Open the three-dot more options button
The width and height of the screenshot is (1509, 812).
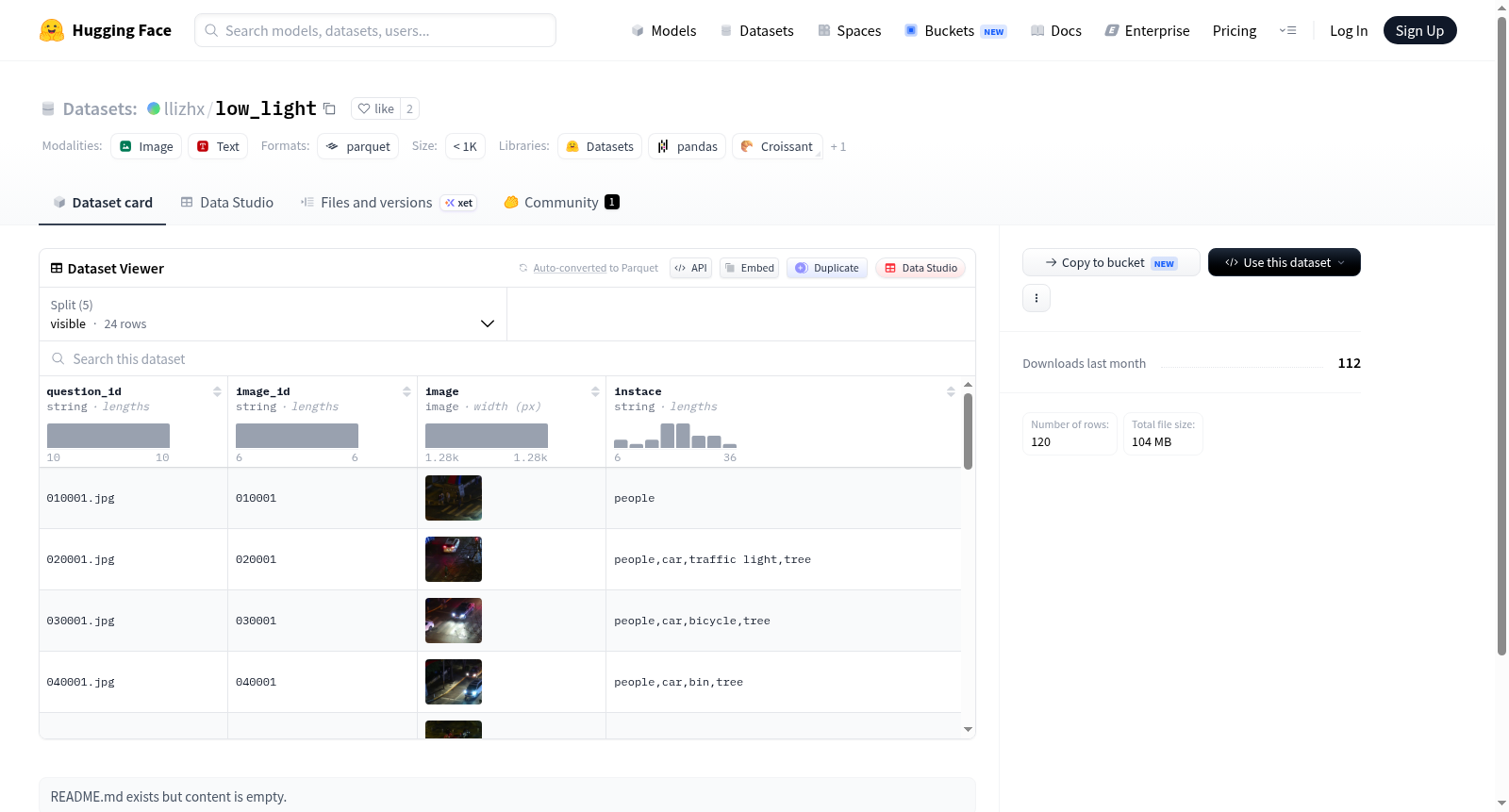tap(1036, 298)
